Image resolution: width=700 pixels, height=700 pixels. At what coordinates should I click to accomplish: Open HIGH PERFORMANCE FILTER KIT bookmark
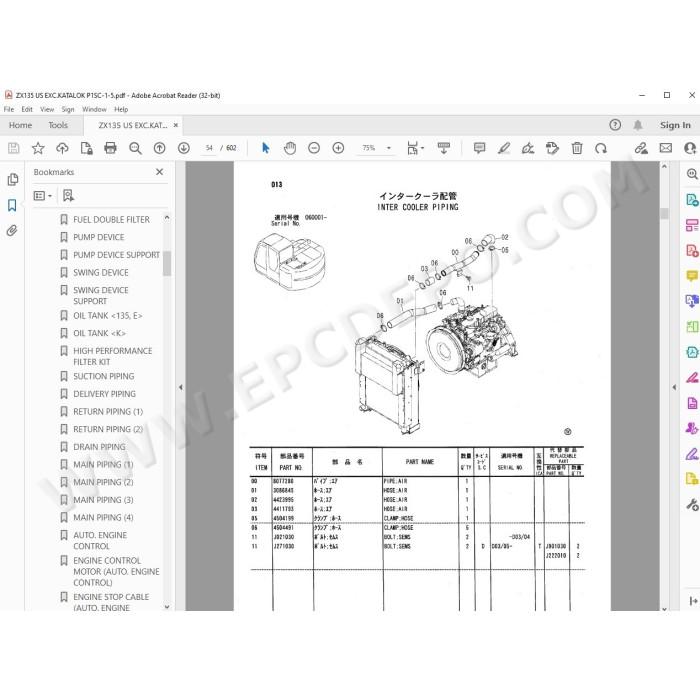click(x=112, y=356)
